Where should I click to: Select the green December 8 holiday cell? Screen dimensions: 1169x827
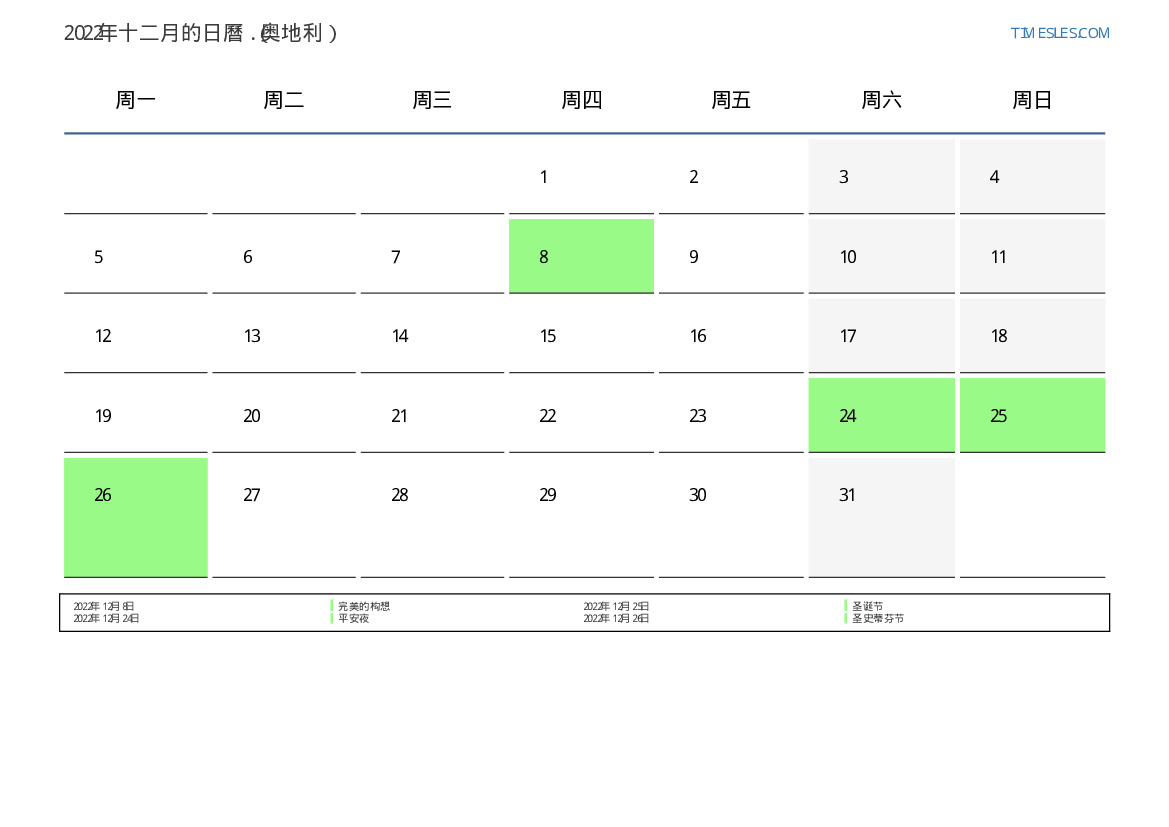pyautogui.click(x=581, y=256)
